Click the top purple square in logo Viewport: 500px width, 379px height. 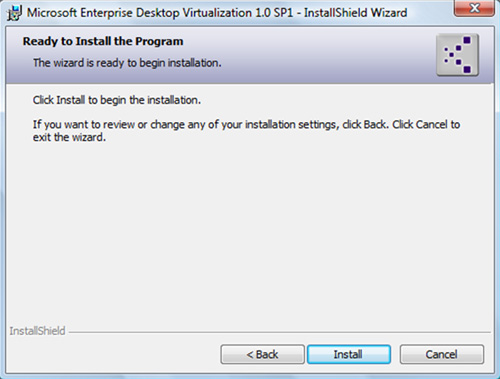467,40
